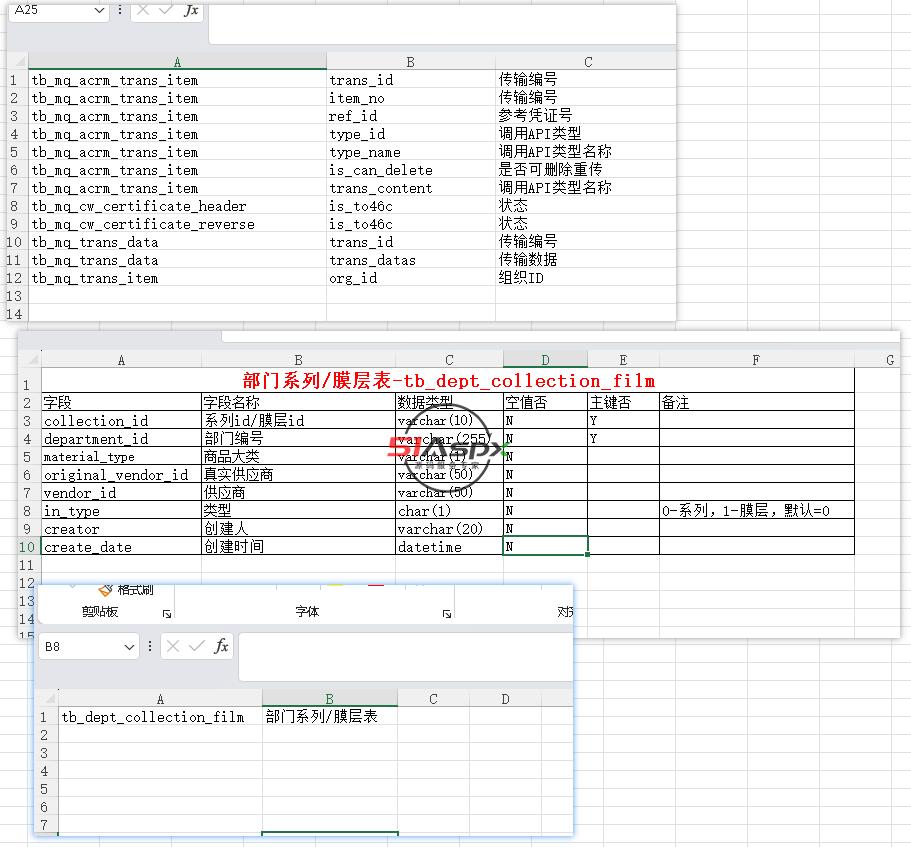This screenshot has height=847, width=911.
Task: Click the Insert Function fx icon beside A25
Action: pos(191,10)
